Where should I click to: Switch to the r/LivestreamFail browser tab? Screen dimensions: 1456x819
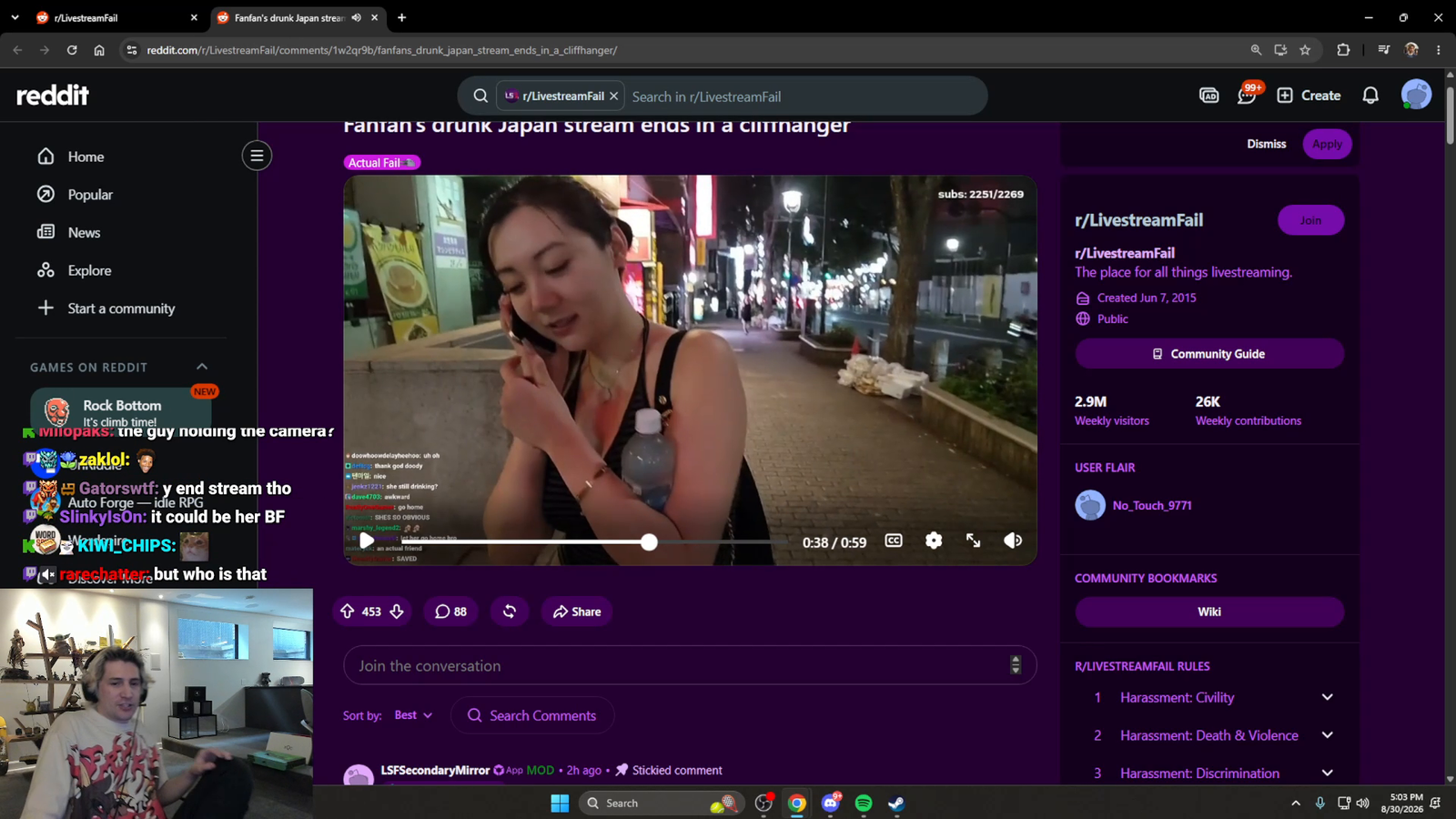tap(116, 17)
